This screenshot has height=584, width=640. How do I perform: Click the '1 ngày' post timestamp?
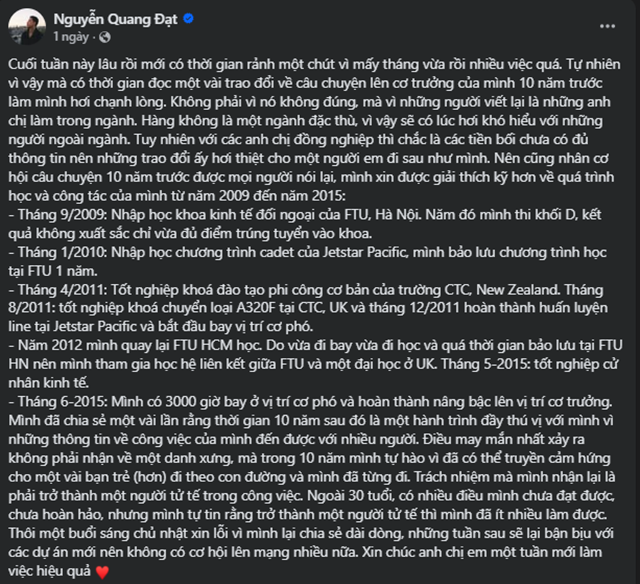pyautogui.click(x=71, y=37)
